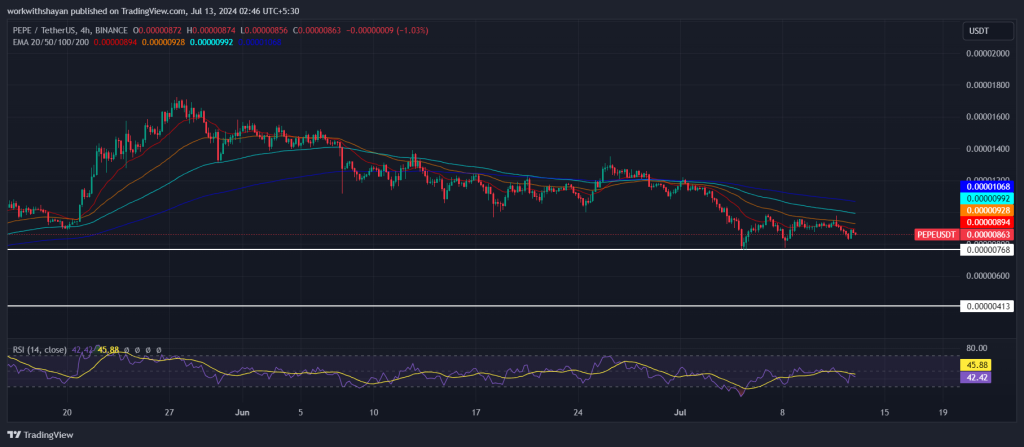This screenshot has height=447, width=1024.
Task: Click red EMA value 0.00000894 in legend
Action: (x=115, y=42)
